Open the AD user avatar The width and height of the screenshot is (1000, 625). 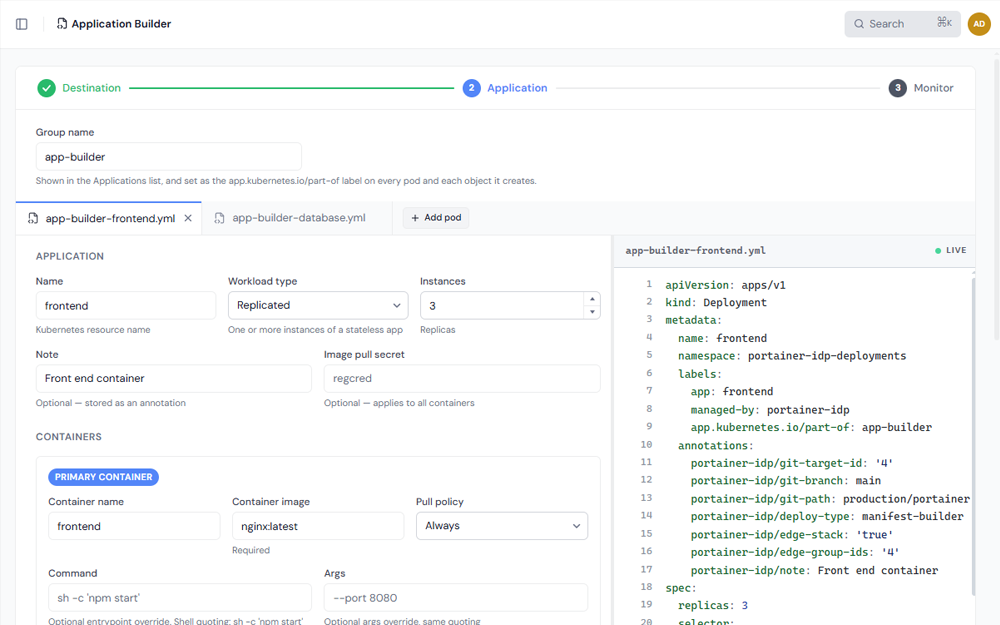point(979,24)
